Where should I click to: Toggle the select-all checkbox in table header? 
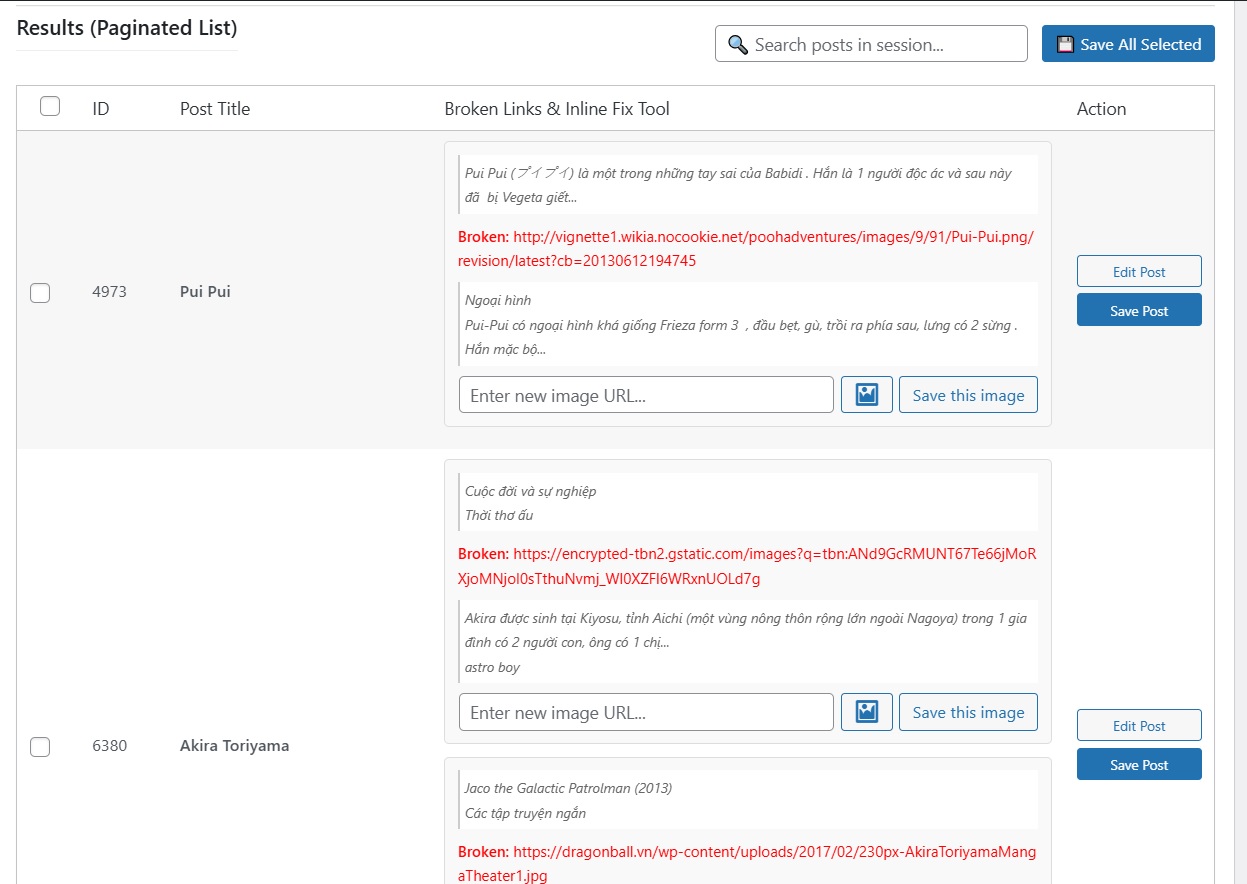(x=50, y=106)
